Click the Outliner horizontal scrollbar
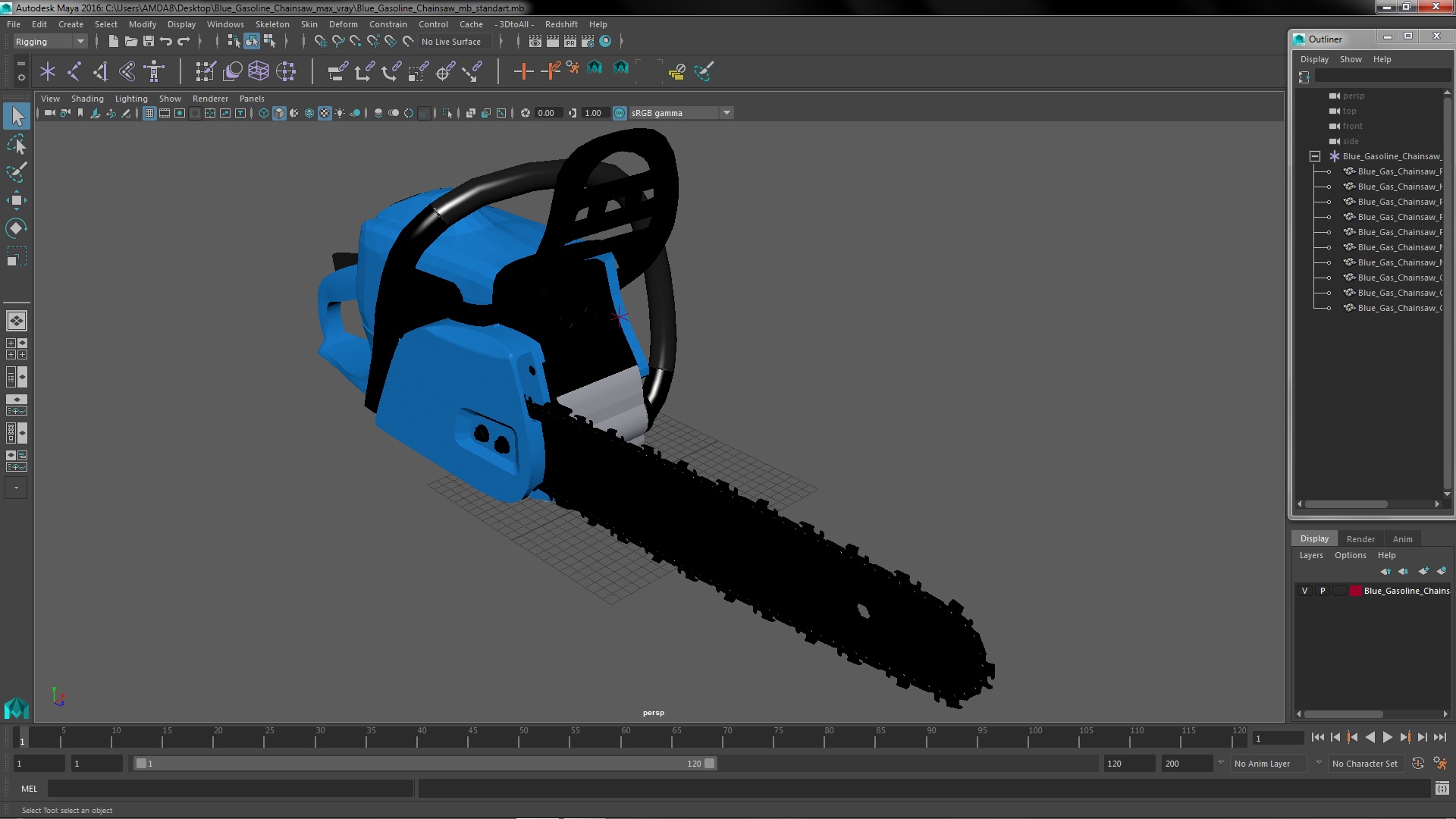The width and height of the screenshot is (1456, 819). coord(1346,504)
